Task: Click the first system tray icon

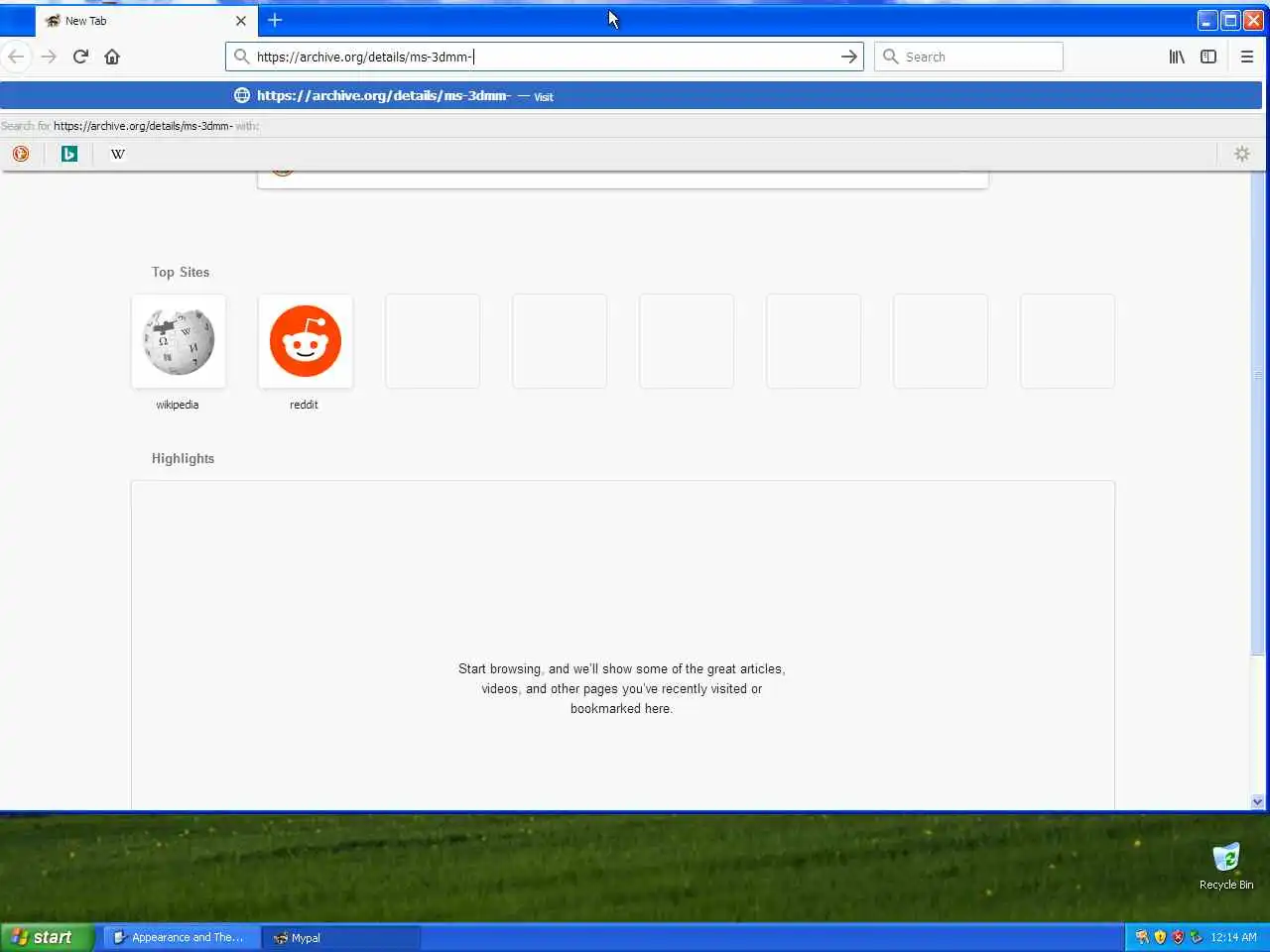Action: point(1142,937)
